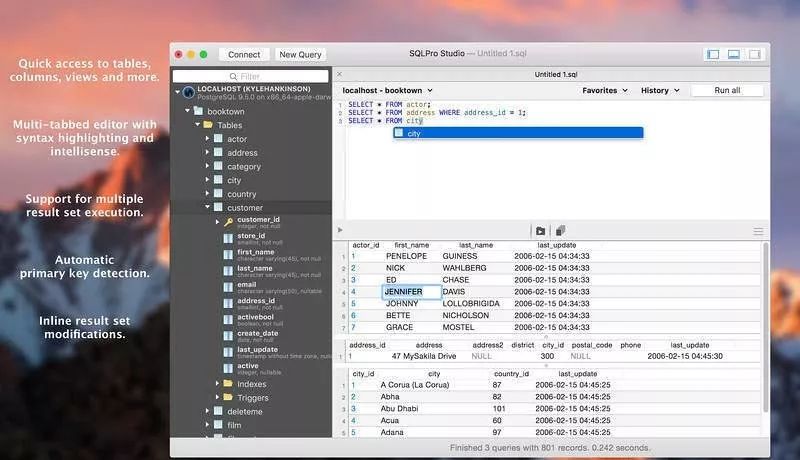Open the Favorites dropdown
The height and width of the screenshot is (460, 800).
click(605, 90)
